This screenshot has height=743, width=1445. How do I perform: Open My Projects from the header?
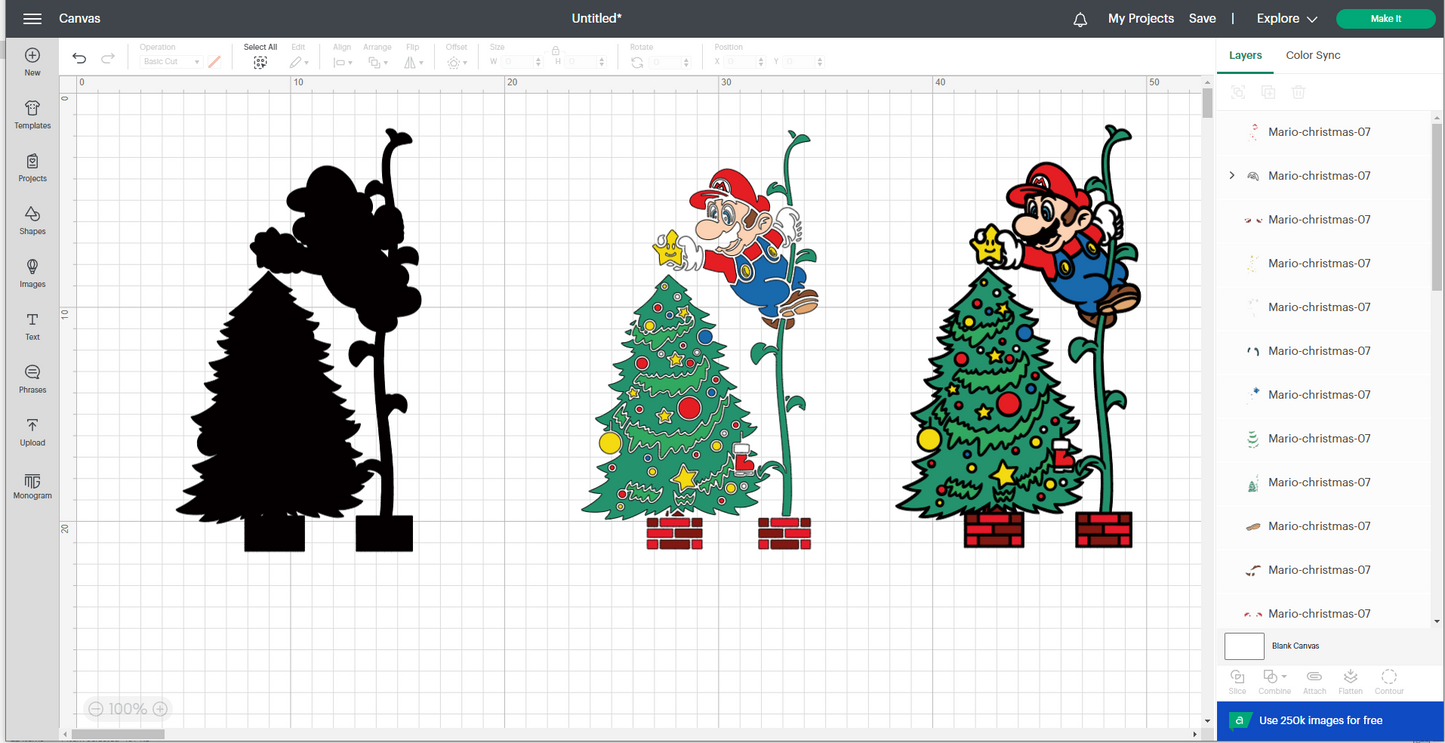coord(1140,19)
